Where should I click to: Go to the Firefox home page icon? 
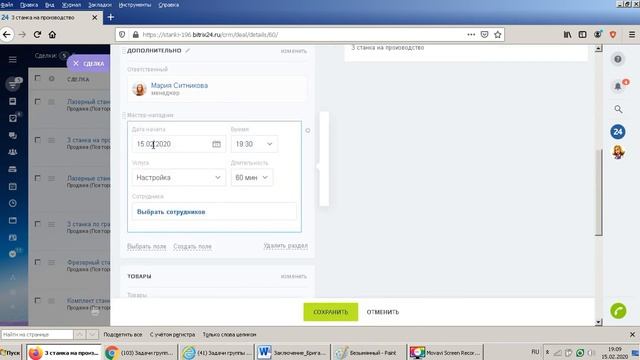(52, 35)
